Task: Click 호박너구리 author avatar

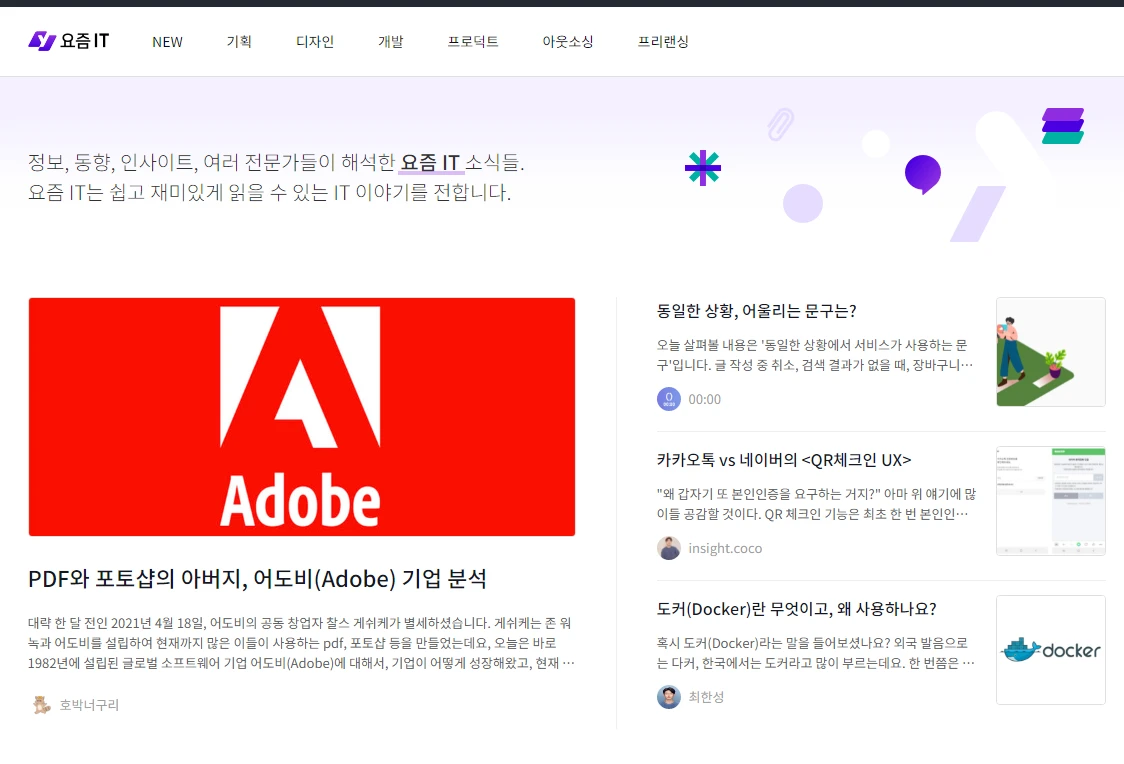Action: tap(42, 705)
